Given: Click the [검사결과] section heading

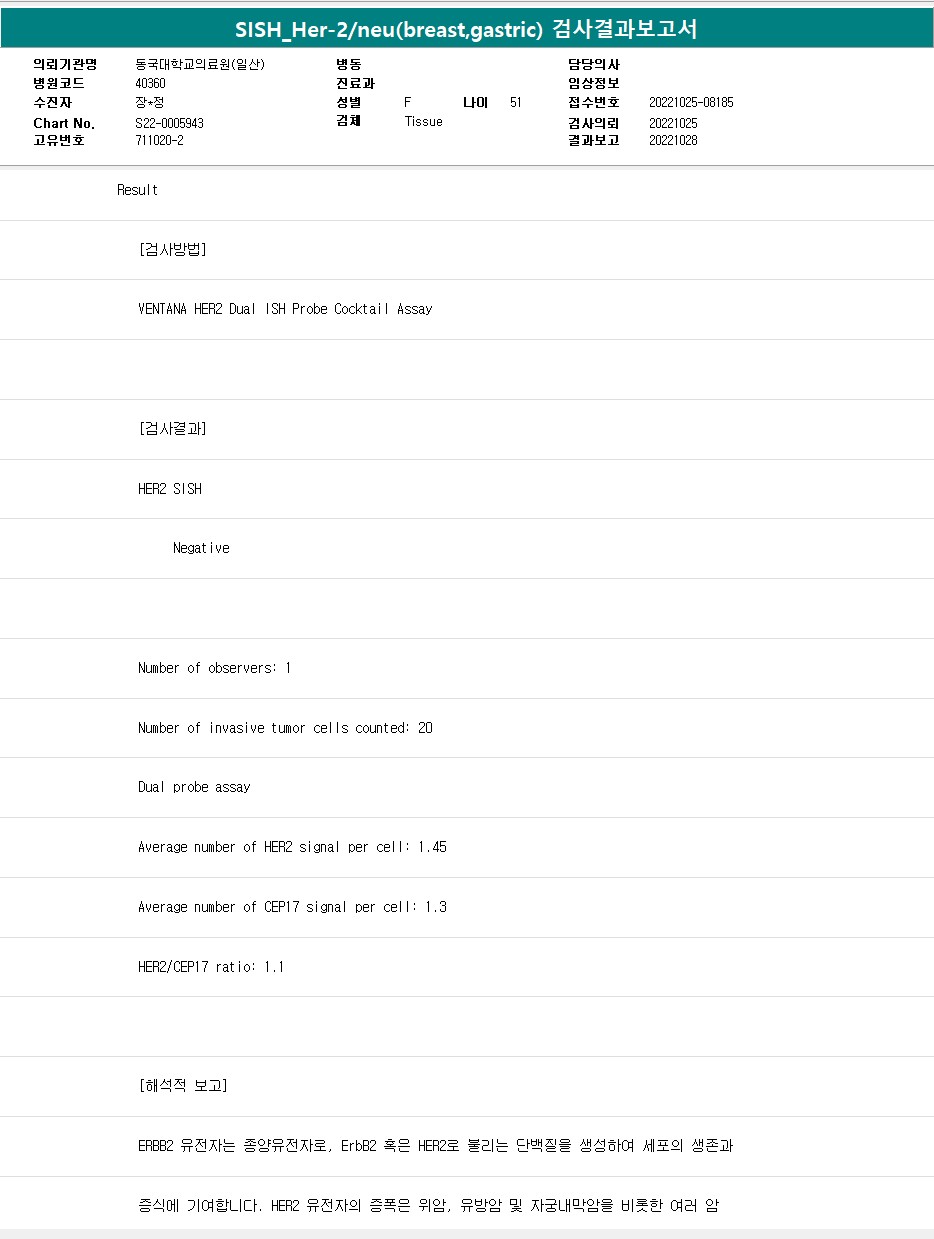Looking at the screenshot, I should pyautogui.click(x=172, y=429).
